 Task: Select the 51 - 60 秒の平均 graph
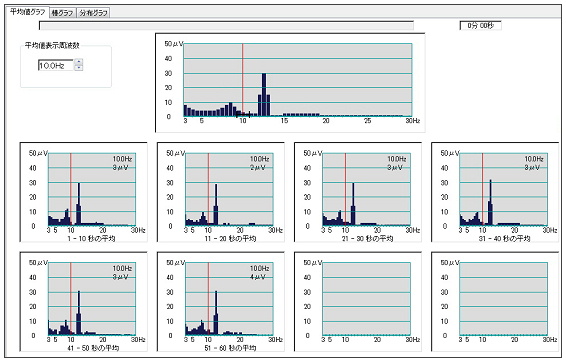coord(221,302)
